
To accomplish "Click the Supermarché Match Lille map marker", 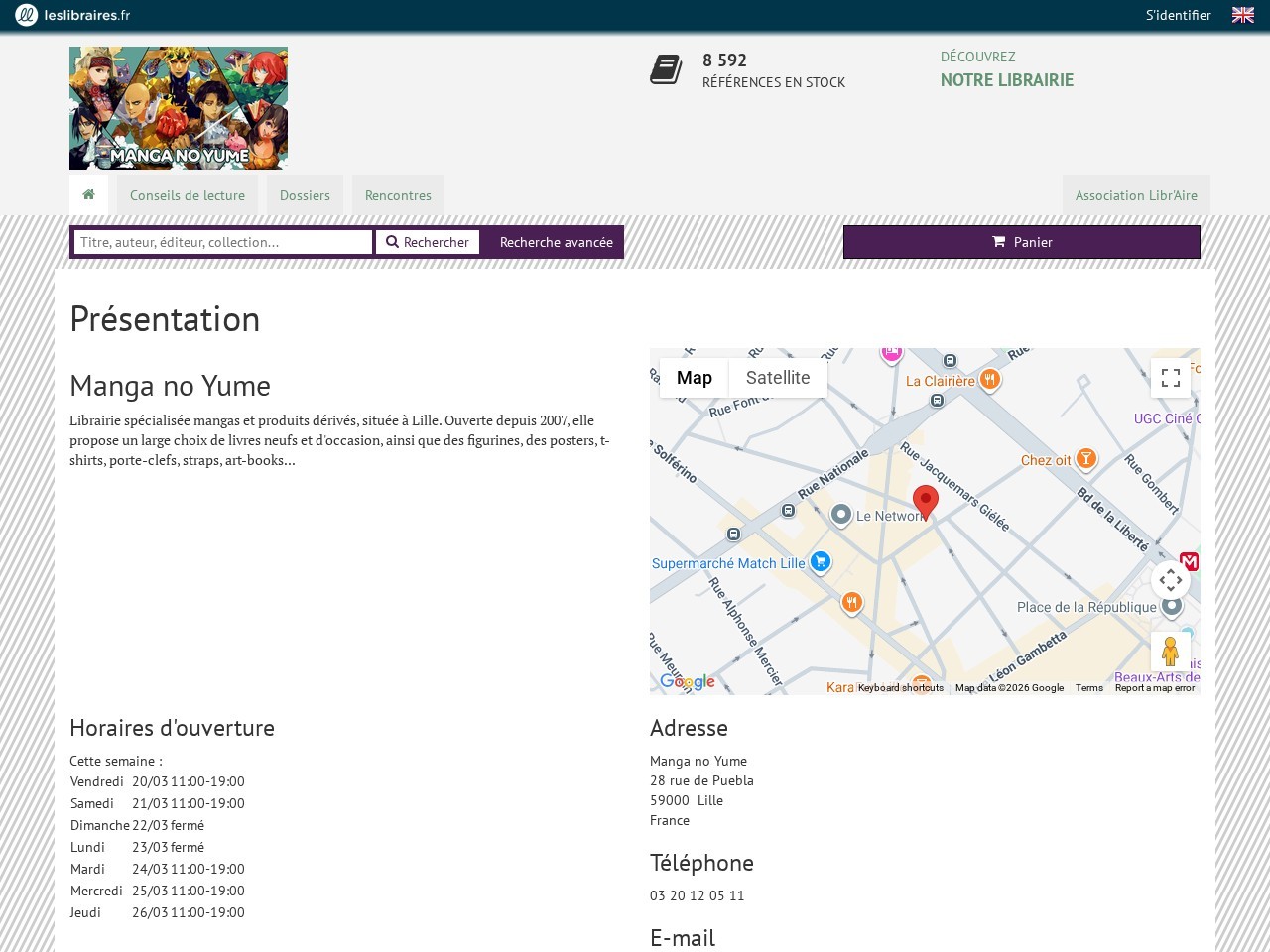I will (820, 563).
